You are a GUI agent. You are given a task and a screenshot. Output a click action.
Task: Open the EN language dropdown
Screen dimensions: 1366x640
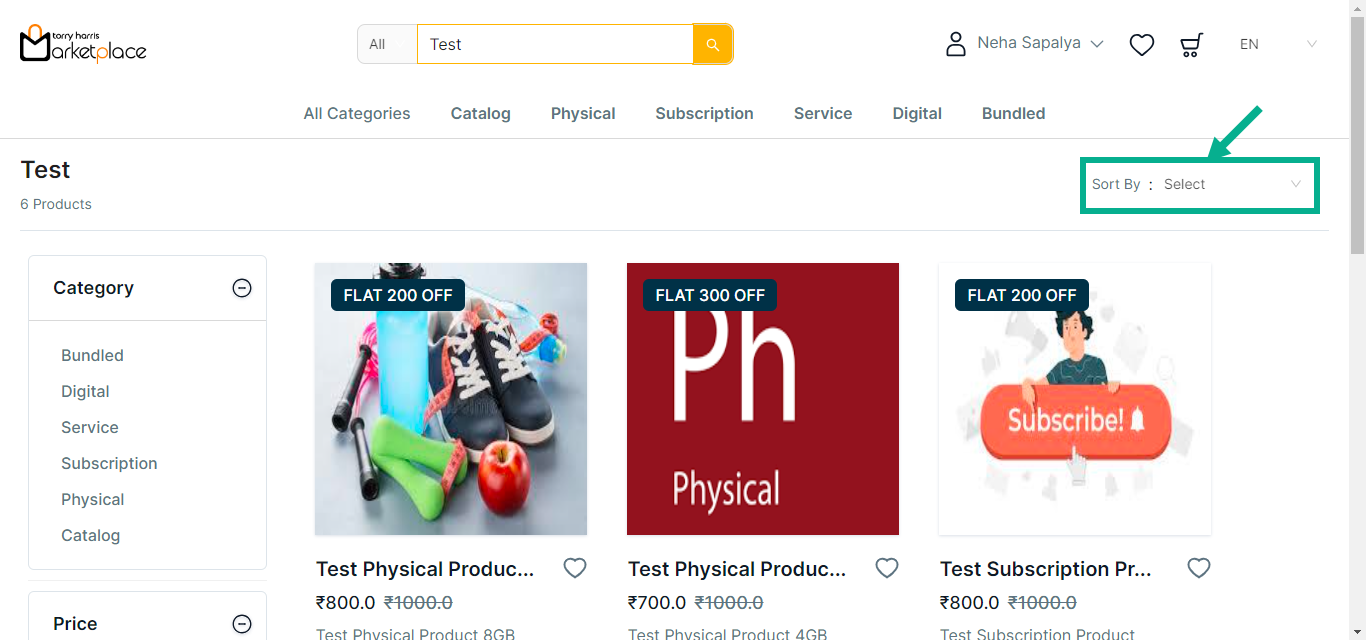click(1277, 44)
